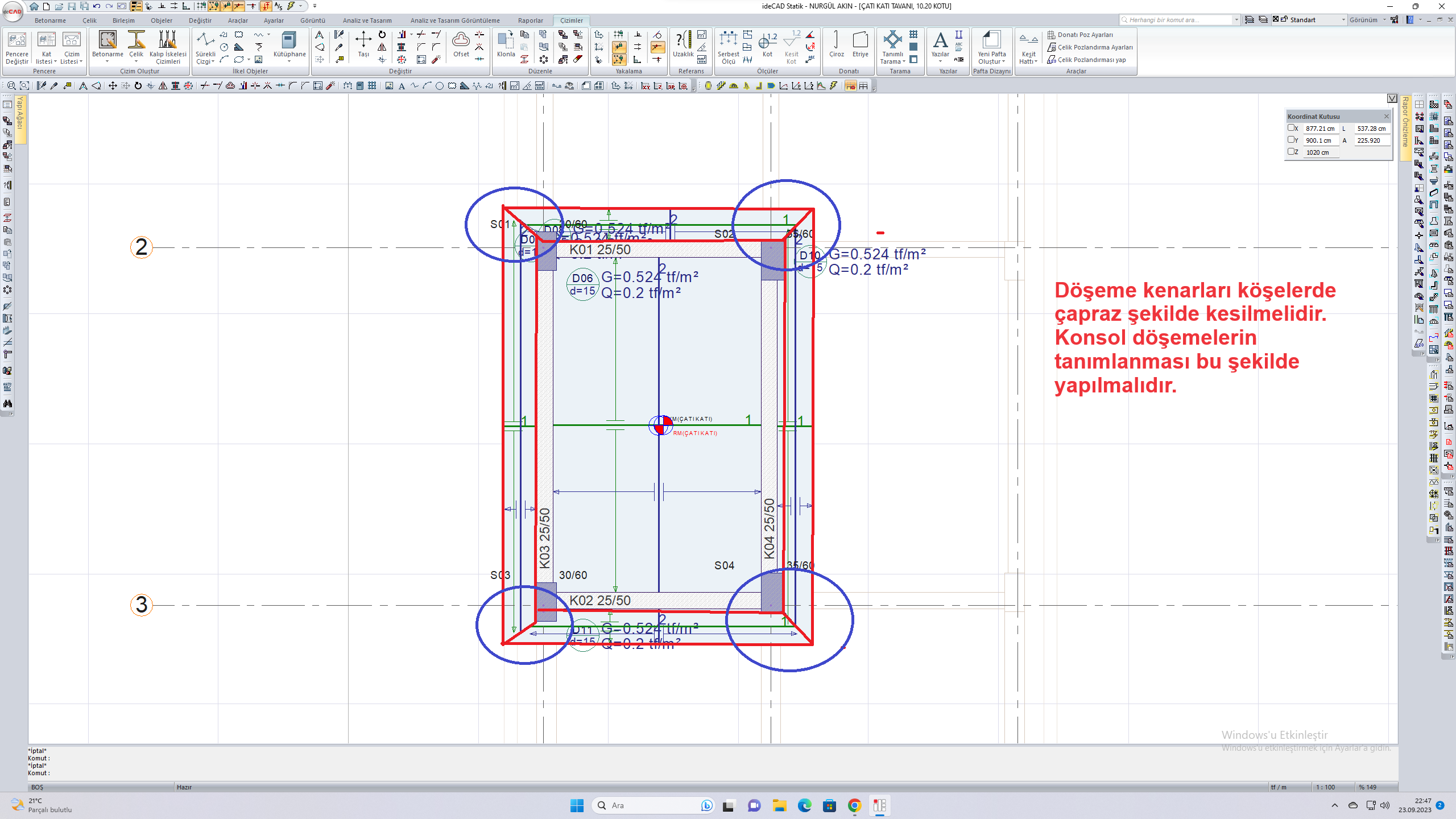Open Microsoft Edge from taskbar
This screenshot has width=1456, height=819.
(x=804, y=805)
